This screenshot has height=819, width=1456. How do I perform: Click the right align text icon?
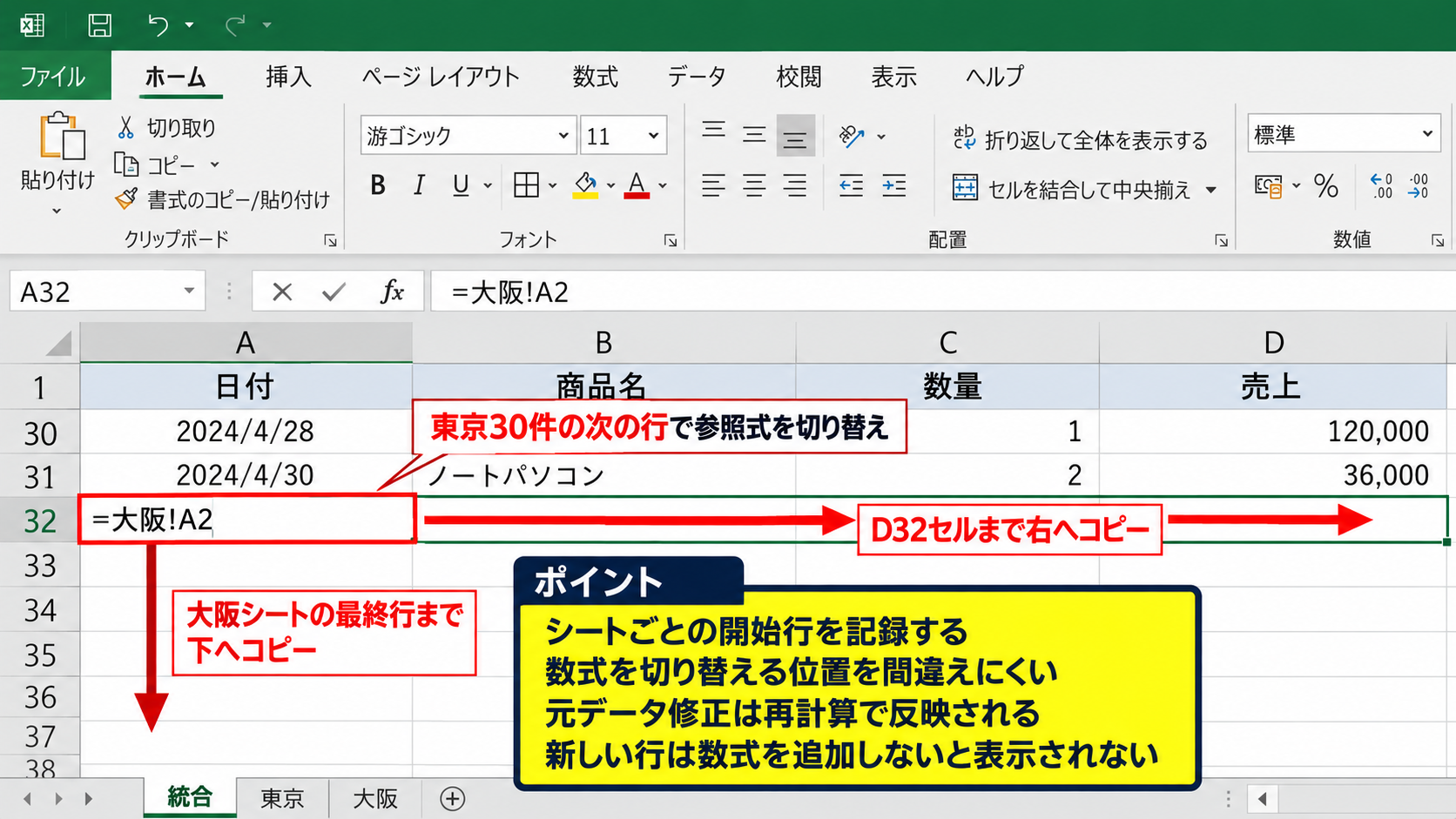point(795,185)
